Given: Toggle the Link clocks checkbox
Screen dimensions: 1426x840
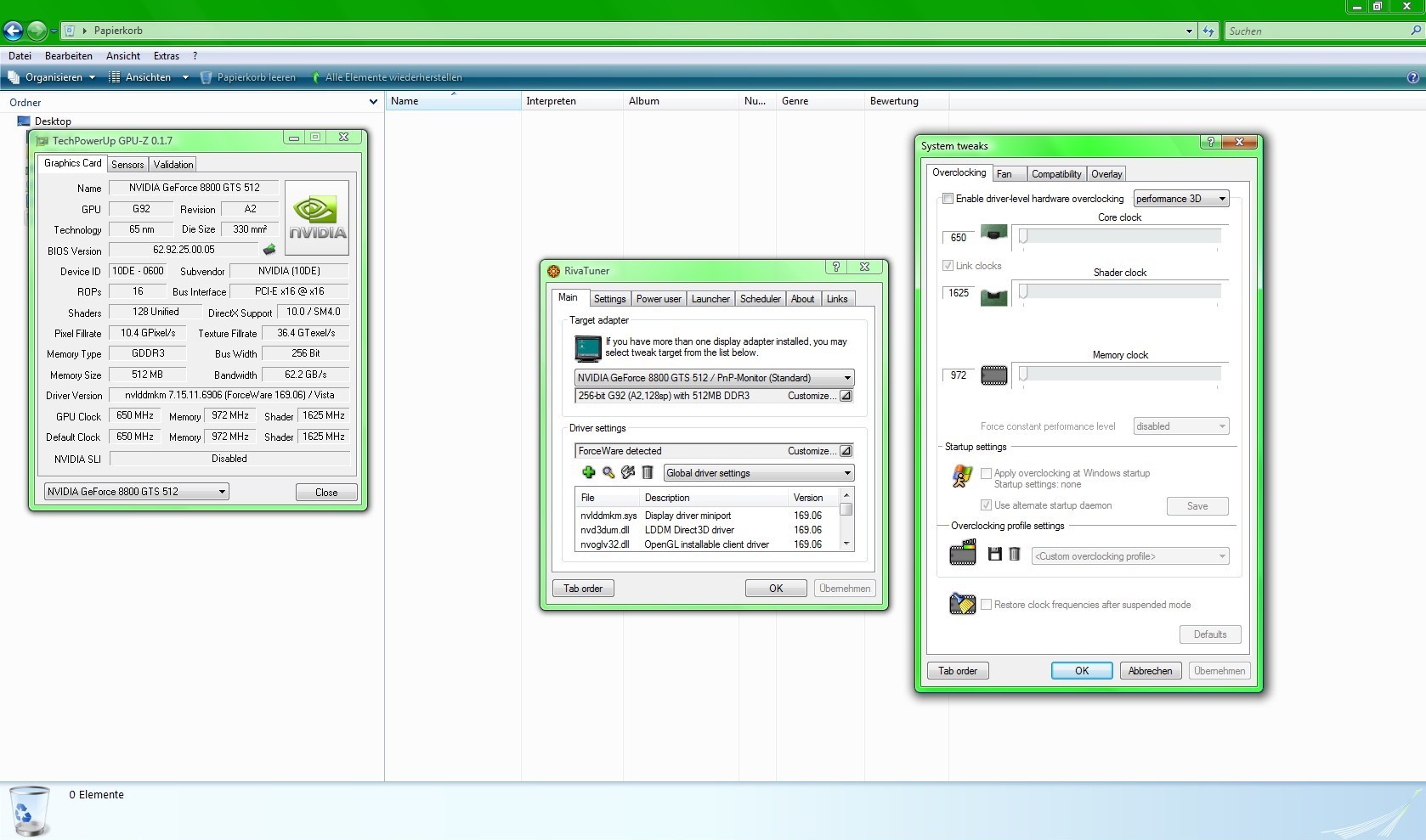Looking at the screenshot, I should [948, 266].
